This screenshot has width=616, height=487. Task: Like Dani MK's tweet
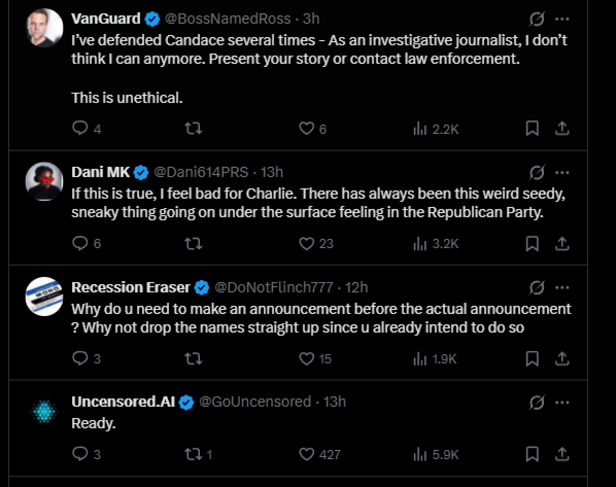[308, 243]
